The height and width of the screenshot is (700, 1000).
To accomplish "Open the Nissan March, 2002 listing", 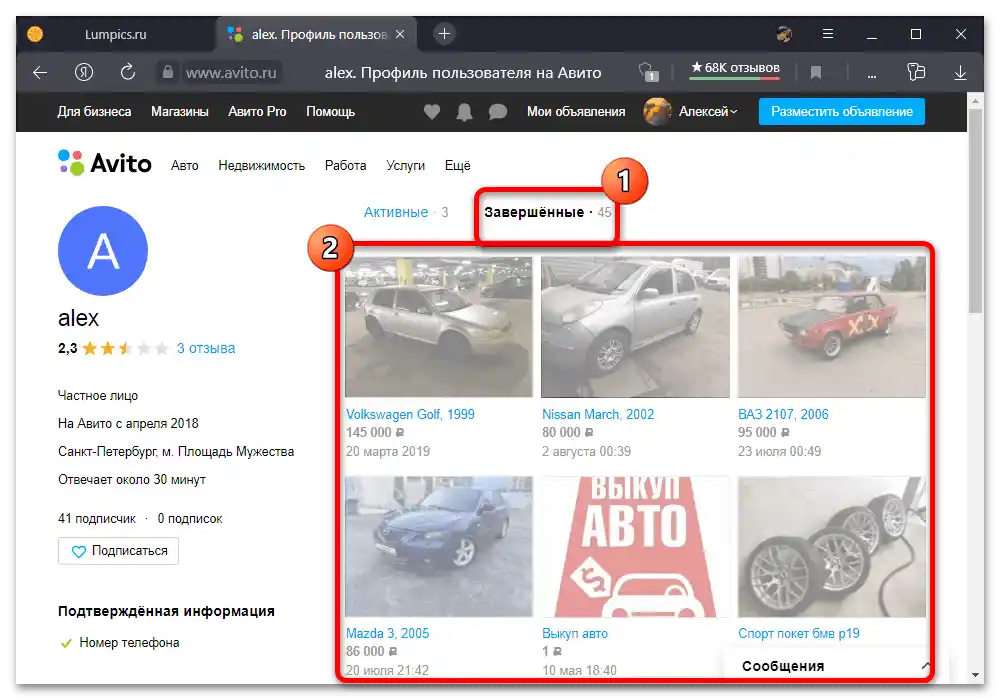I will click(x=598, y=414).
